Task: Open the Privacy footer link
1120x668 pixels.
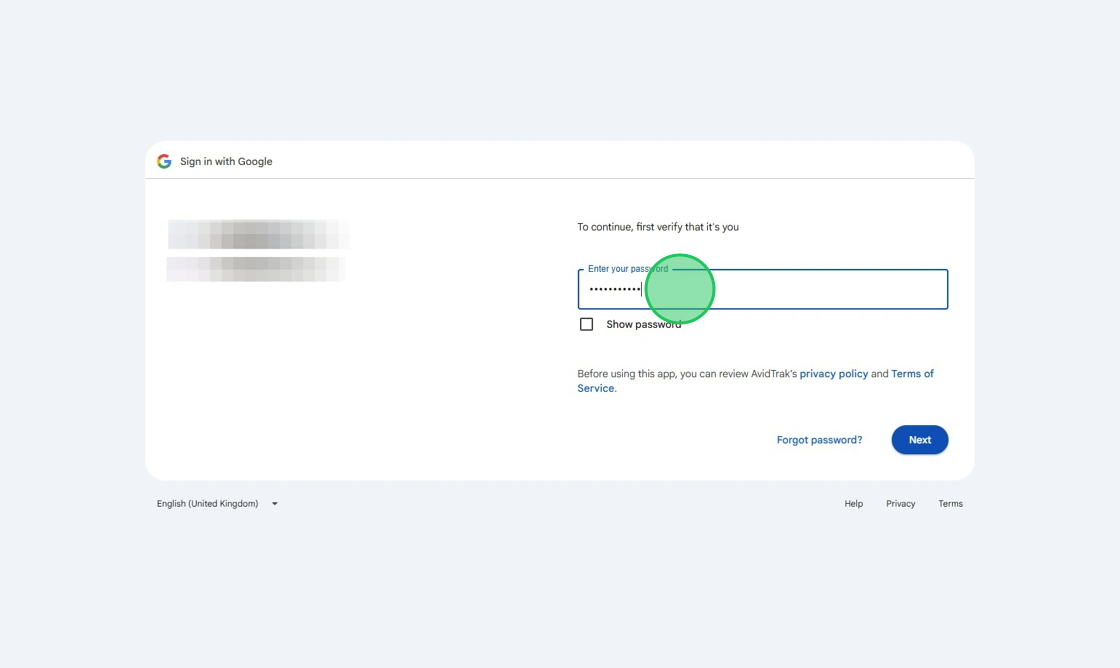Action: click(x=900, y=504)
